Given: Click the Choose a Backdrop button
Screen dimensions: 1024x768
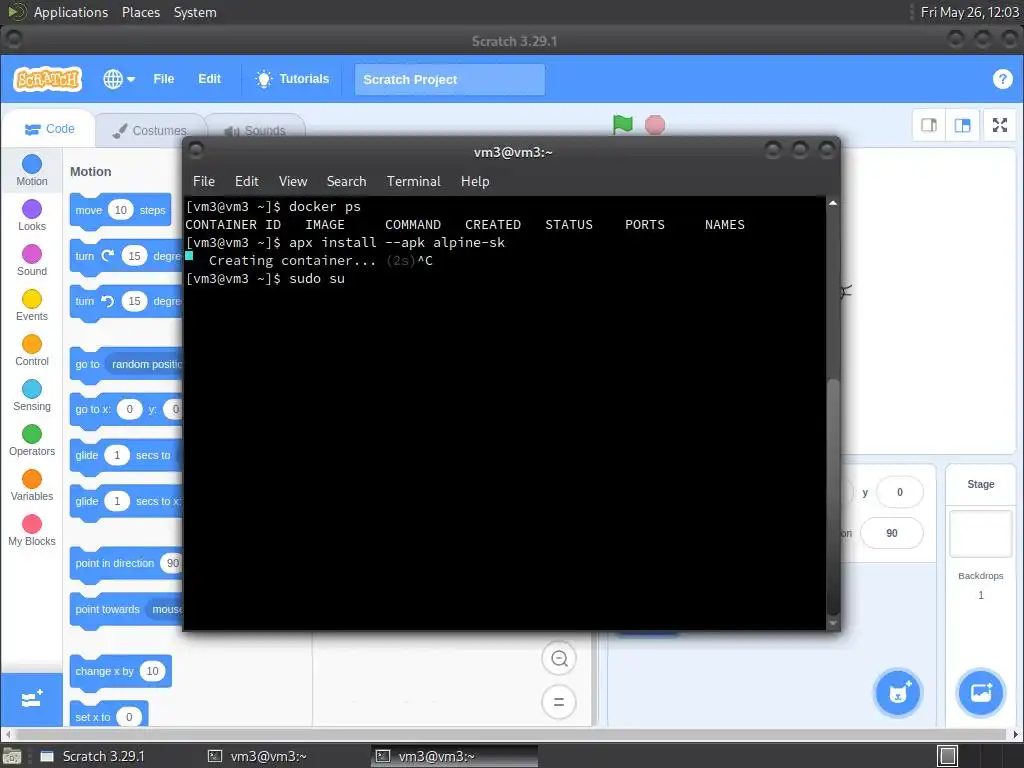Looking at the screenshot, I should click(x=980, y=692).
